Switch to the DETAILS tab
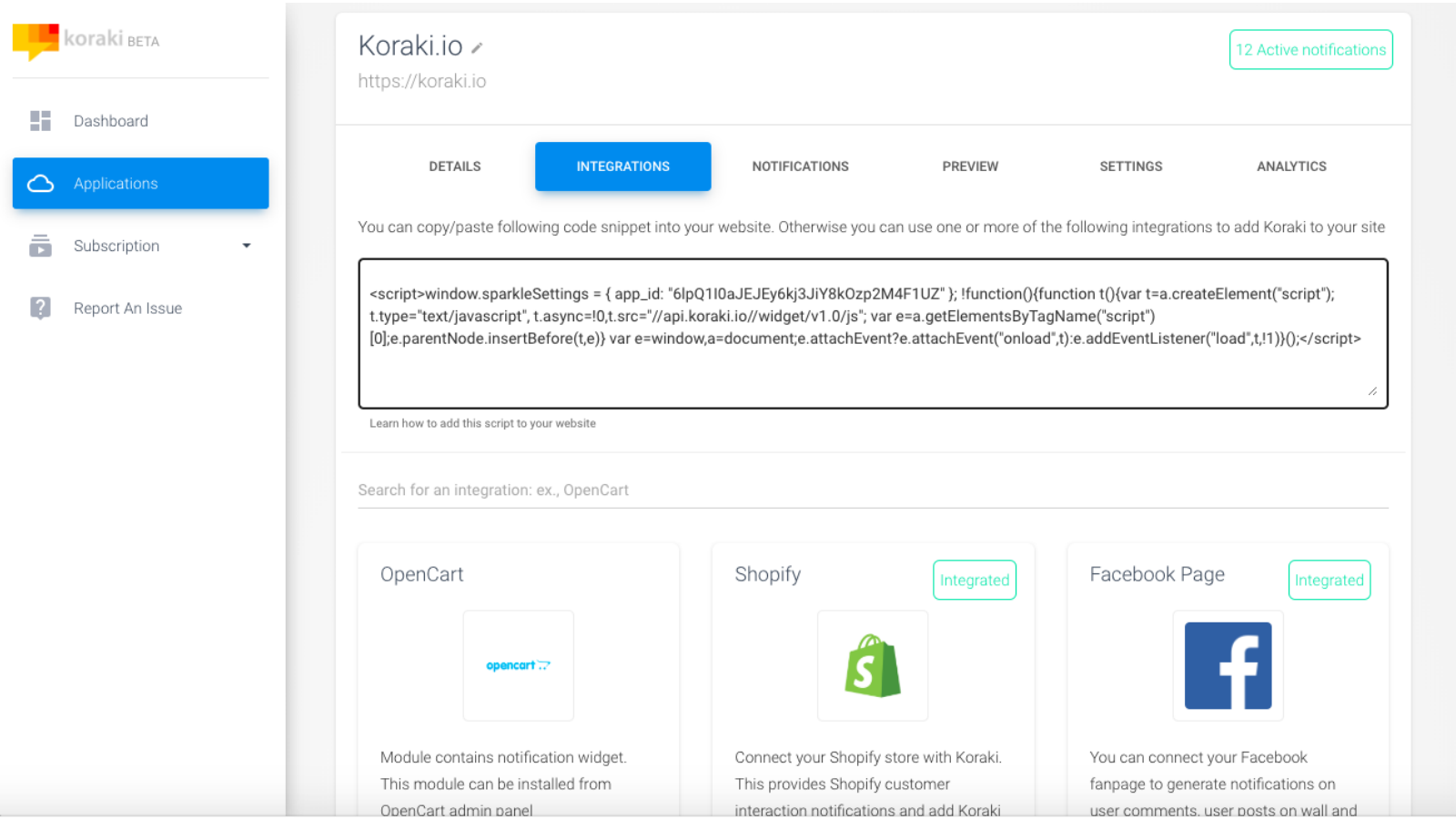1456x819 pixels. point(454,166)
